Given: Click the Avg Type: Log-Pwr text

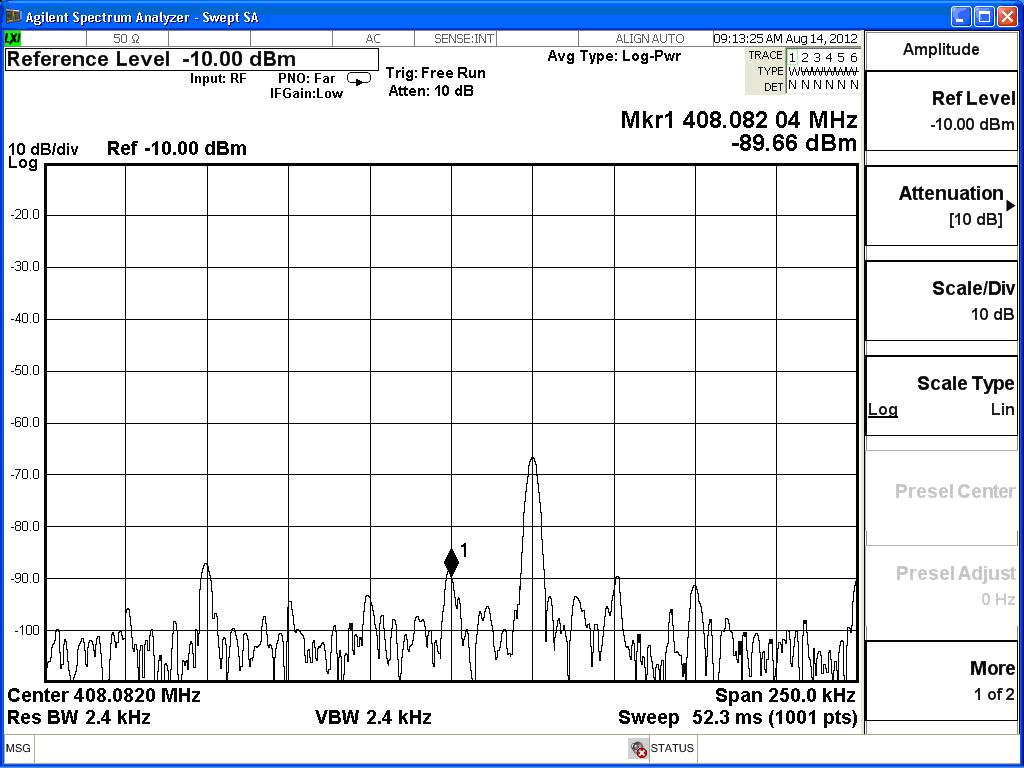Looking at the screenshot, I should point(615,56).
